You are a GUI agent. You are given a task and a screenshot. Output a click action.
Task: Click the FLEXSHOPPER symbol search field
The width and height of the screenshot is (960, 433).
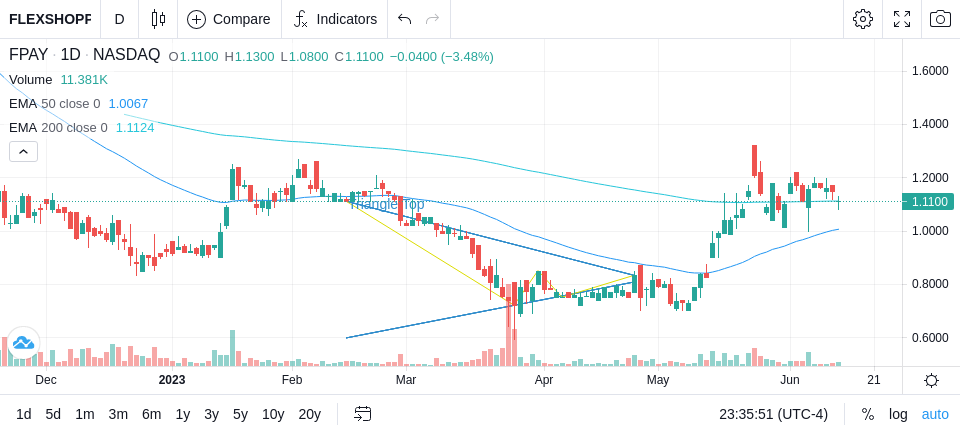(50, 19)
